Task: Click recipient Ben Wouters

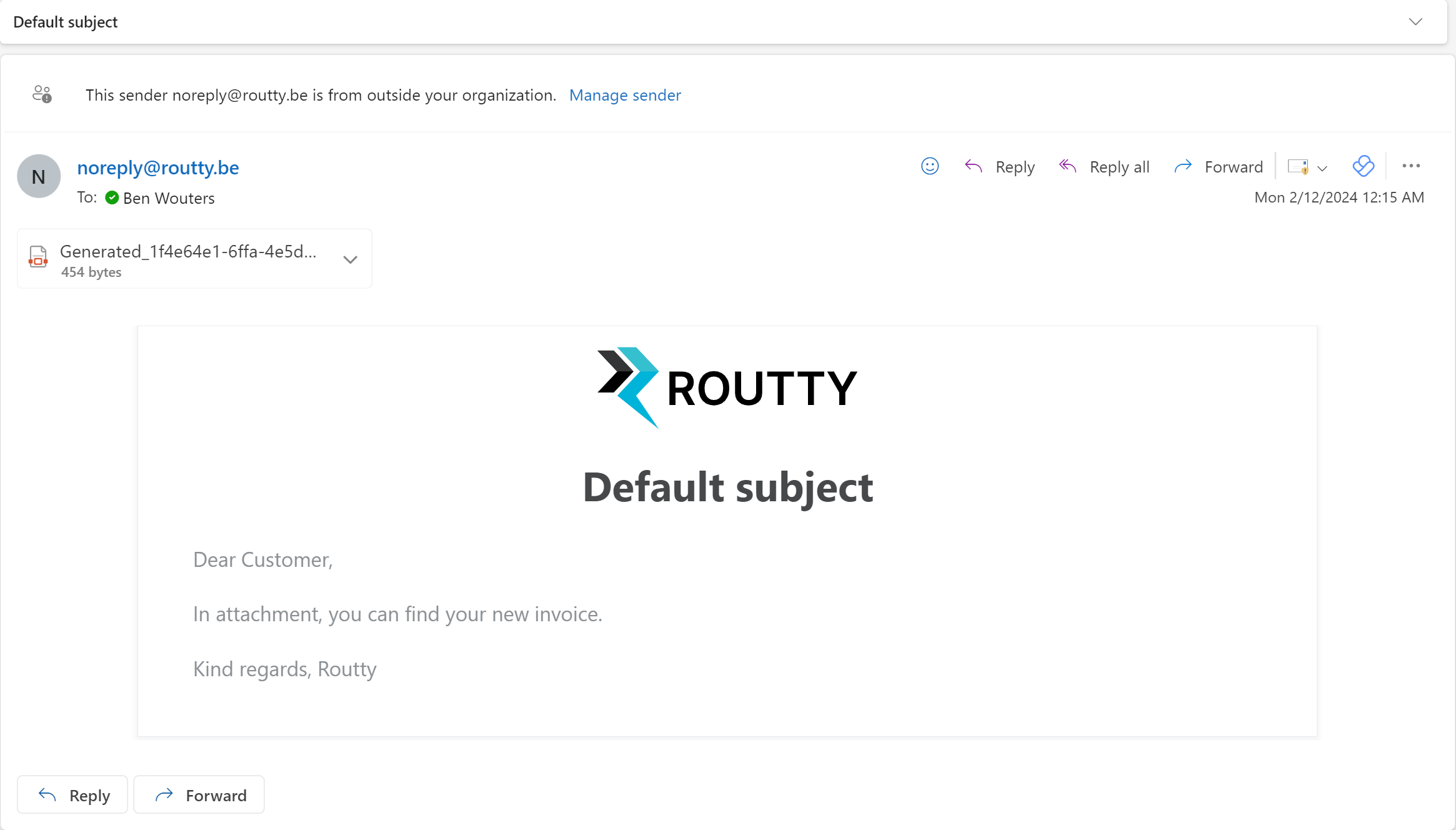Action: pos(169,198)
